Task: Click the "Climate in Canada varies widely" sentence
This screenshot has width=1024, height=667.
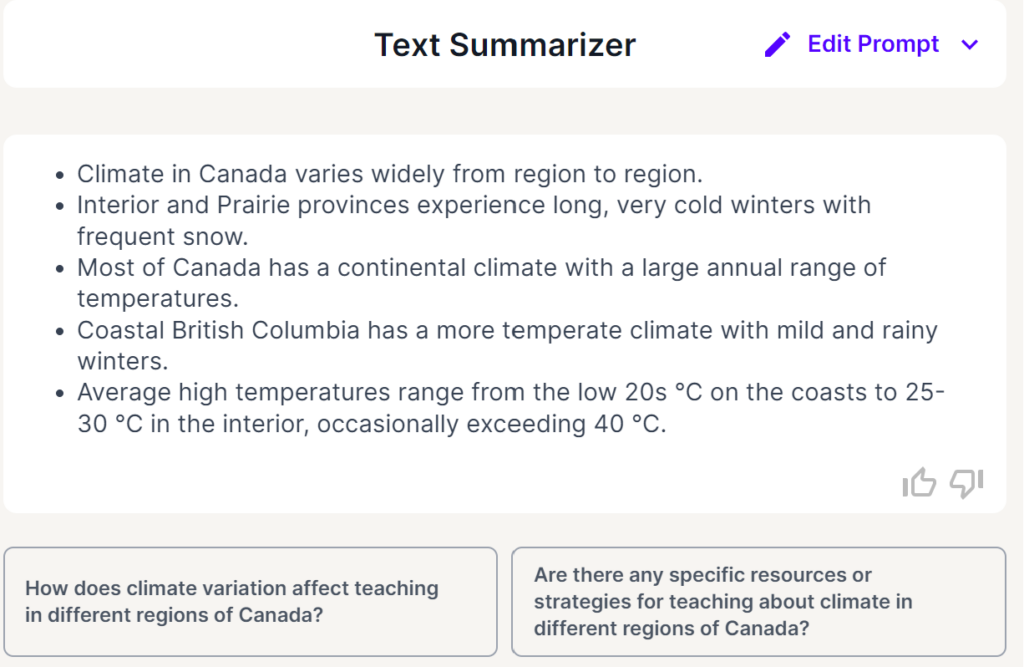Action: 390,174
